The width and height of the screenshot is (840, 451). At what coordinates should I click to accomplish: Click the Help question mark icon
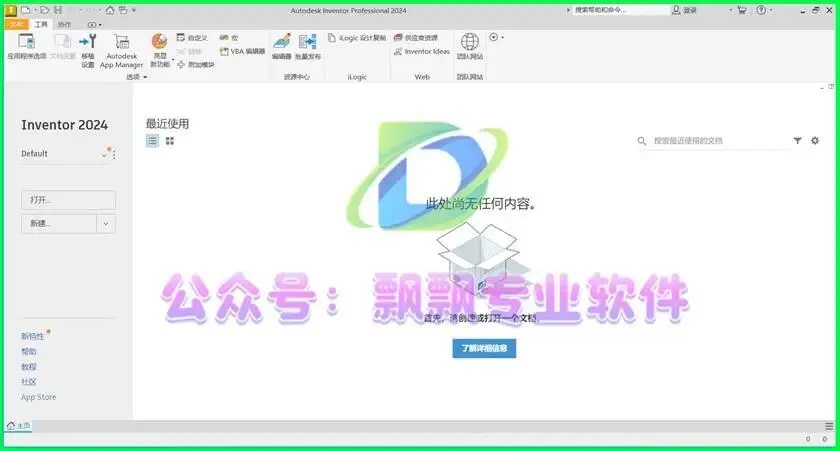(x=761, y=10)
